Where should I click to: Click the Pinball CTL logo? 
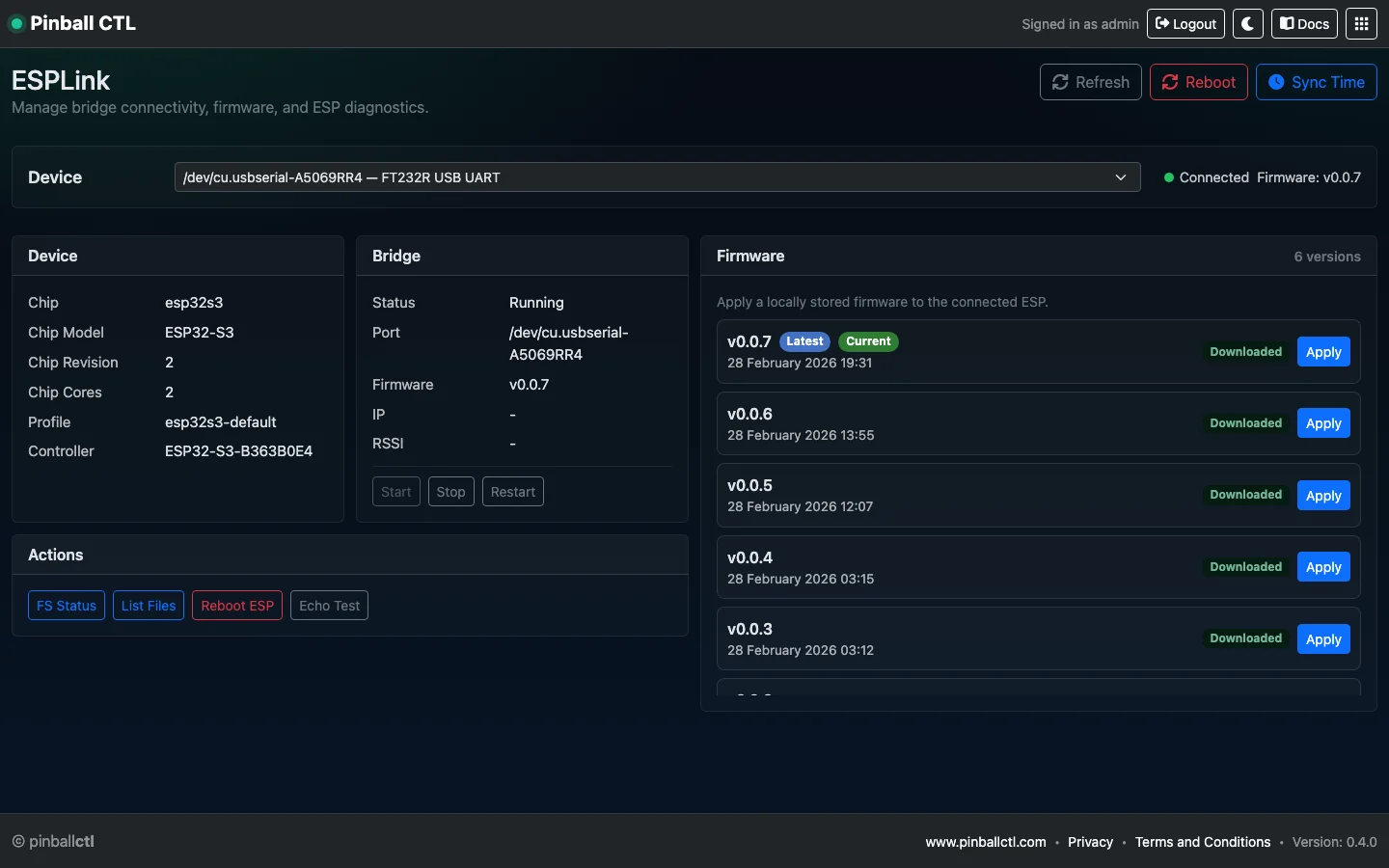73,23
